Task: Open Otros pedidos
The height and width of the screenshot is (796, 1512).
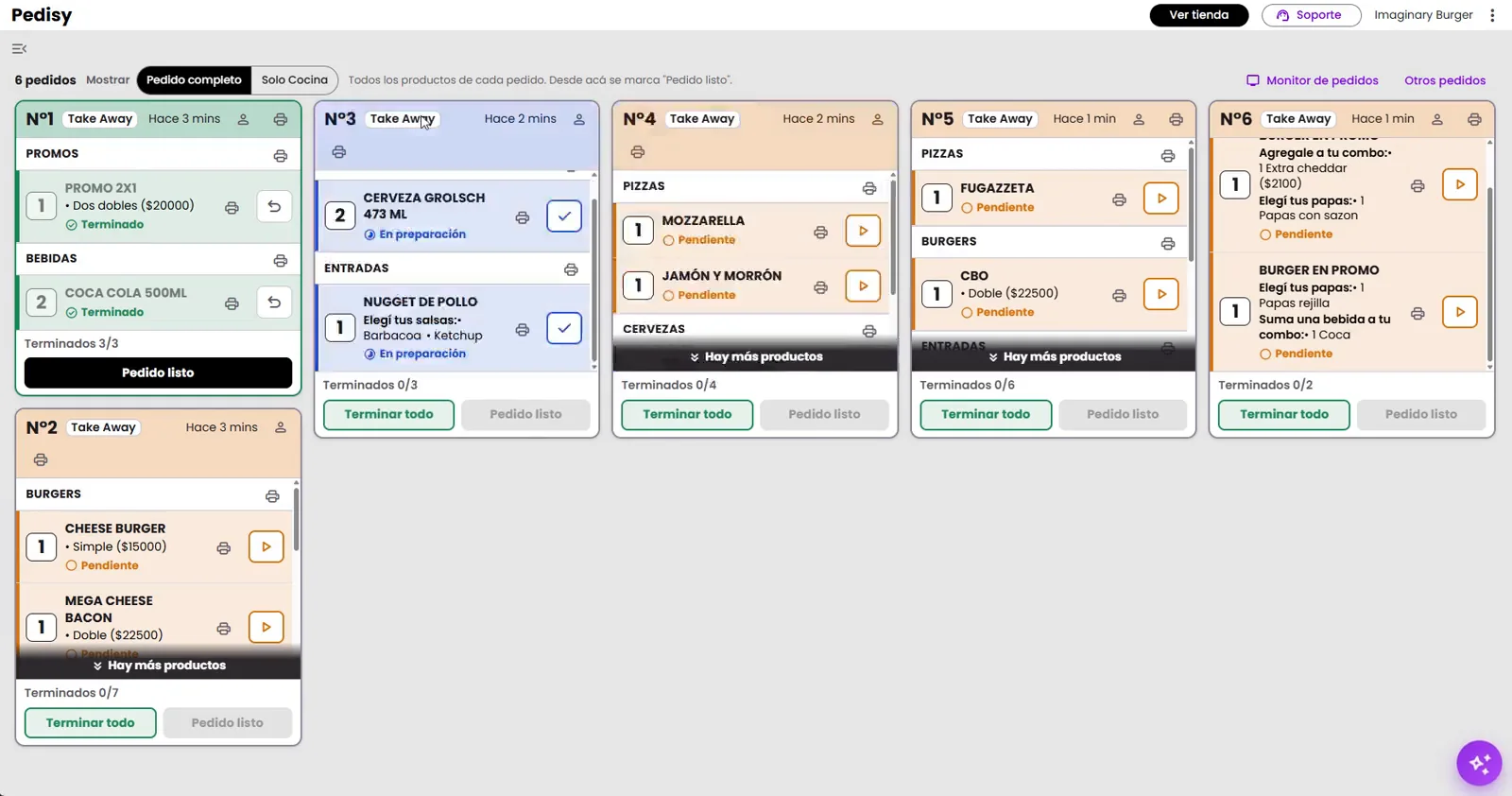Action: pos(1445,80)
